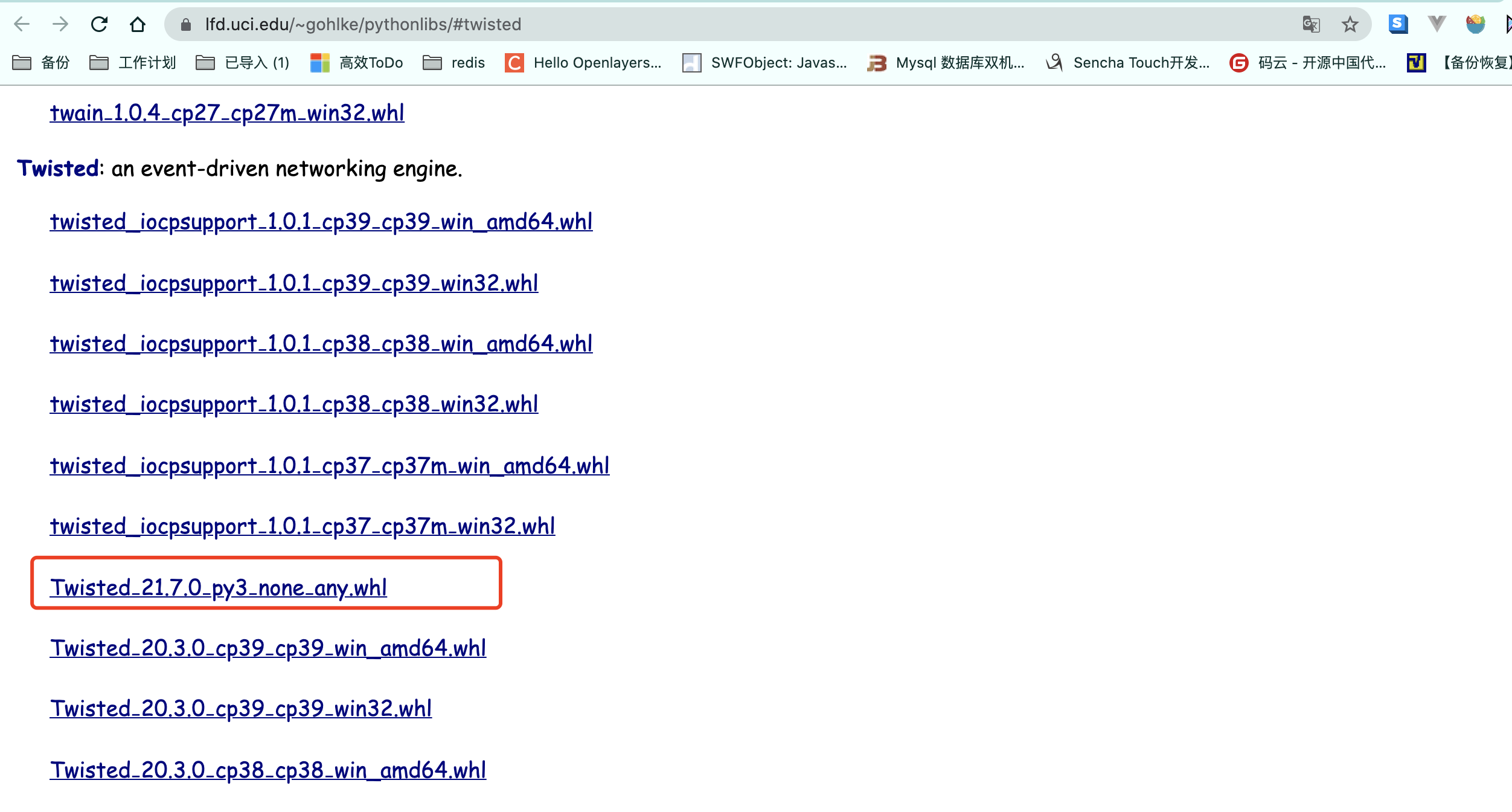Click the browser forward arrow
The height and width of the screenshot is (812, 1512).
[x=60, y=24]
